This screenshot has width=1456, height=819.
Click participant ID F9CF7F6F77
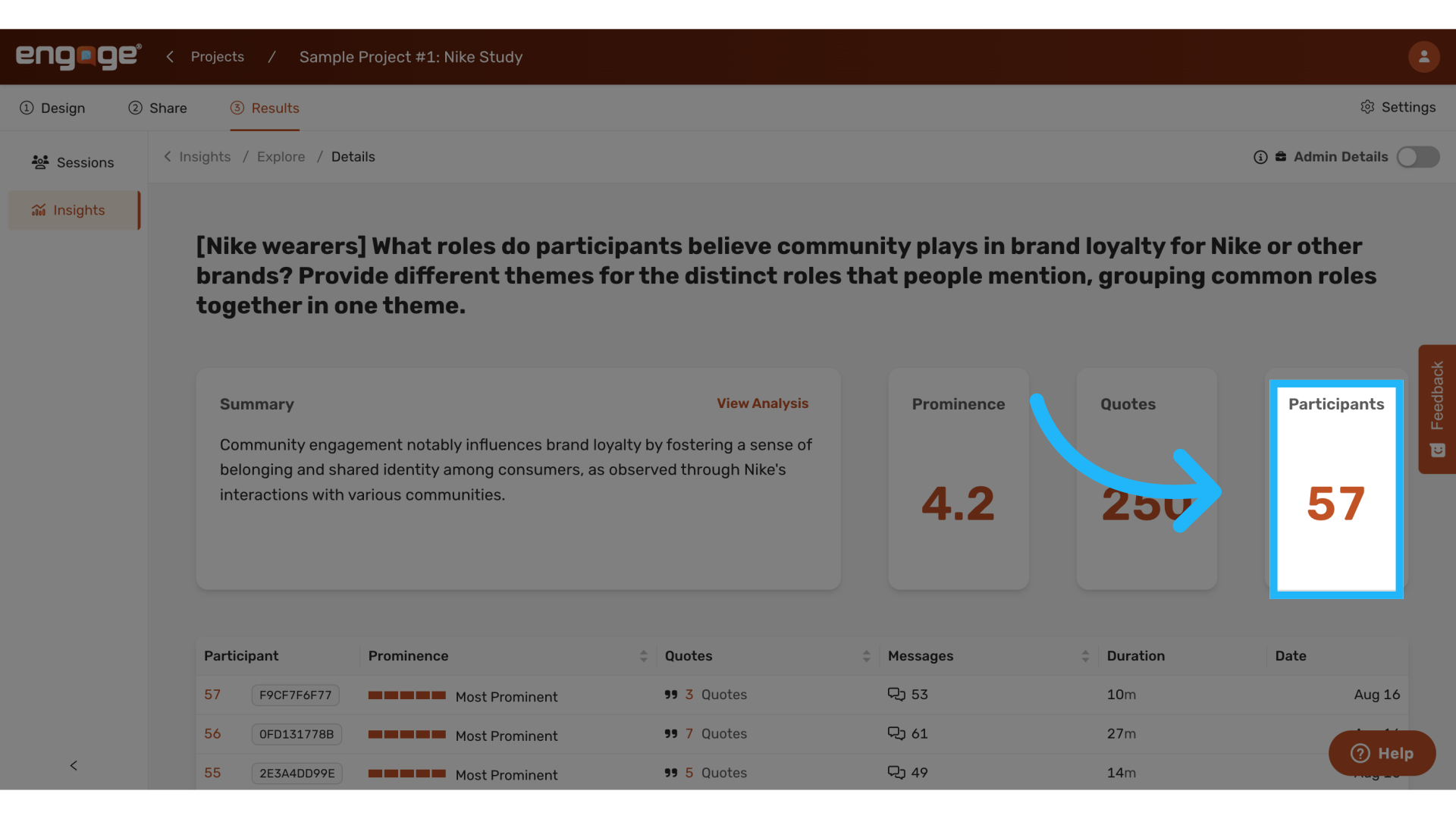point(296,695)
